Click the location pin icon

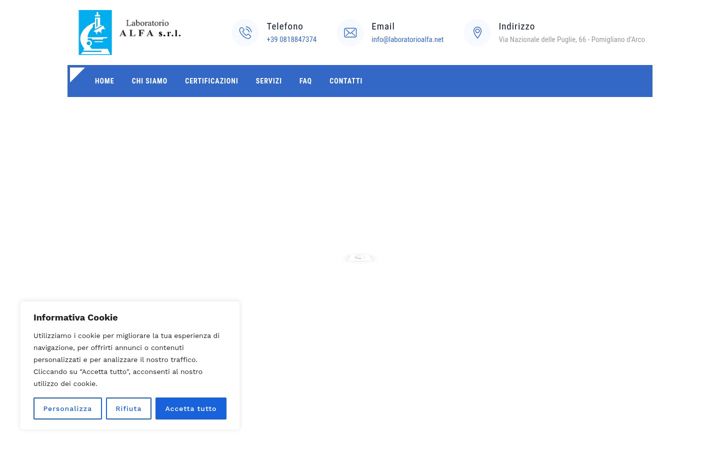click(477, 33)
